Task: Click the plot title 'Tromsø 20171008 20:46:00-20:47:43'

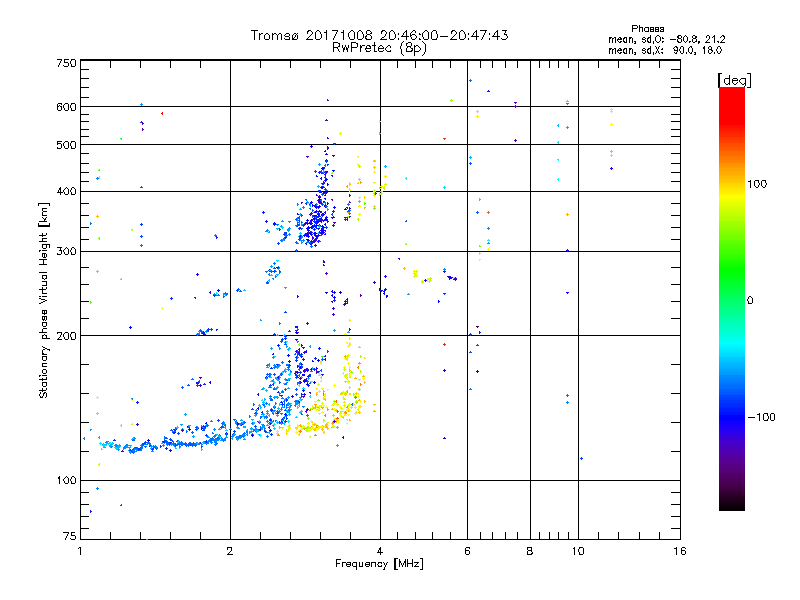Action: point(379,35)
